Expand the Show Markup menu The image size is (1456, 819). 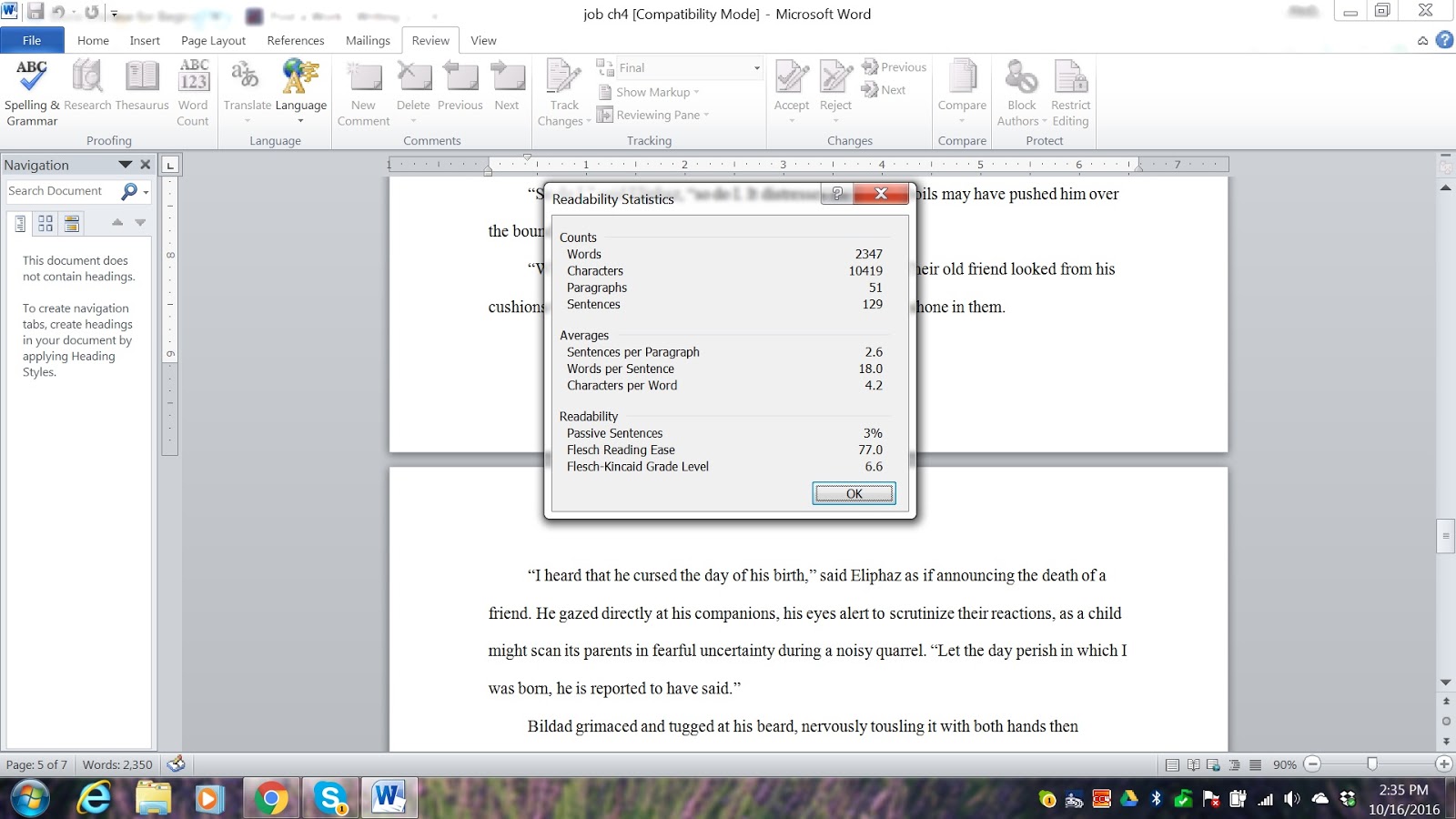tap(649, 92)
